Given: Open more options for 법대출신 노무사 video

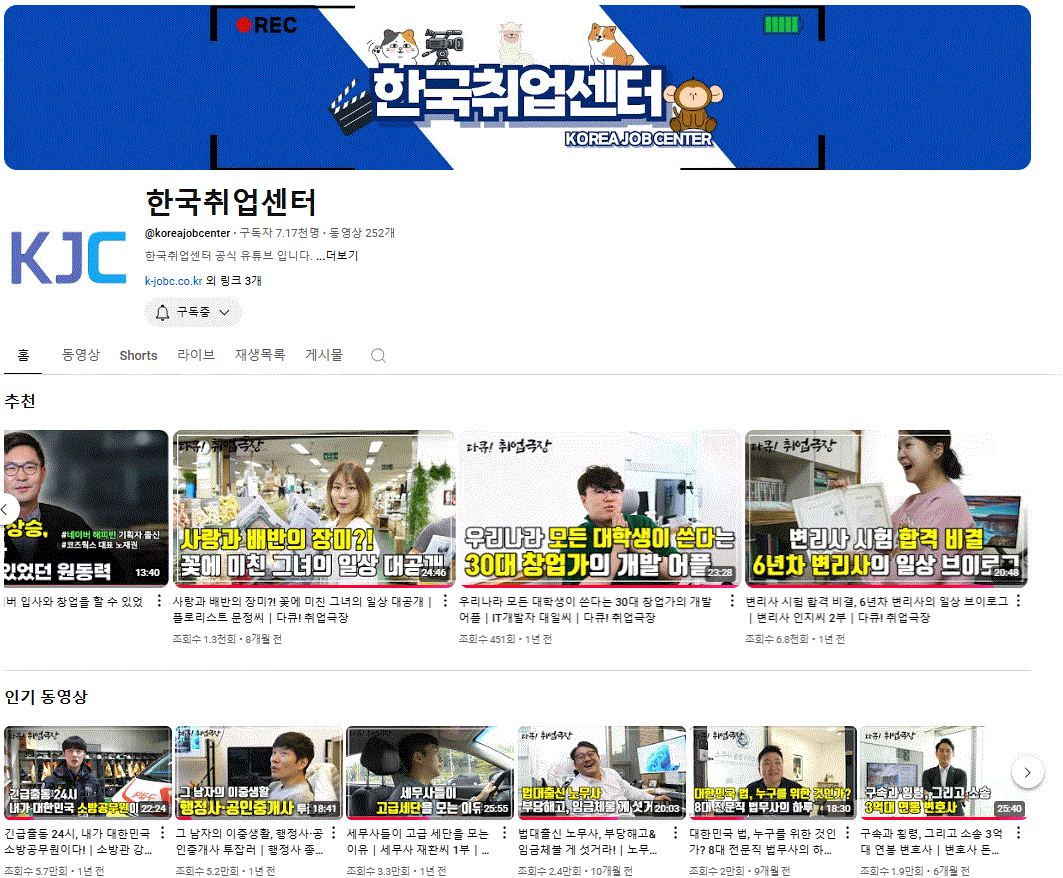Looking at the screenshot, I should (675, 833).
